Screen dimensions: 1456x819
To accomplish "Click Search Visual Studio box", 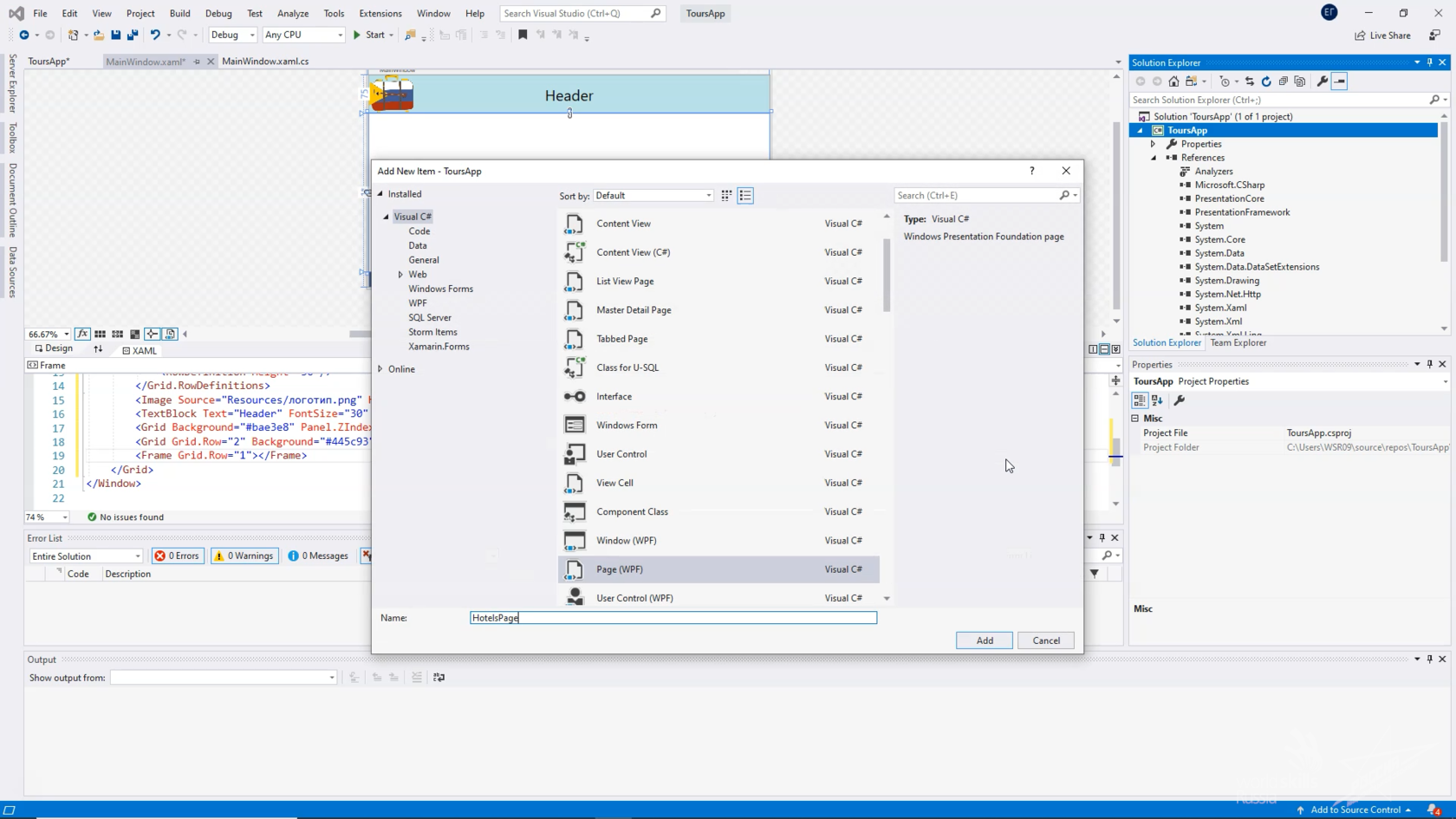I will pyautogui.click(x=582, y=13).
